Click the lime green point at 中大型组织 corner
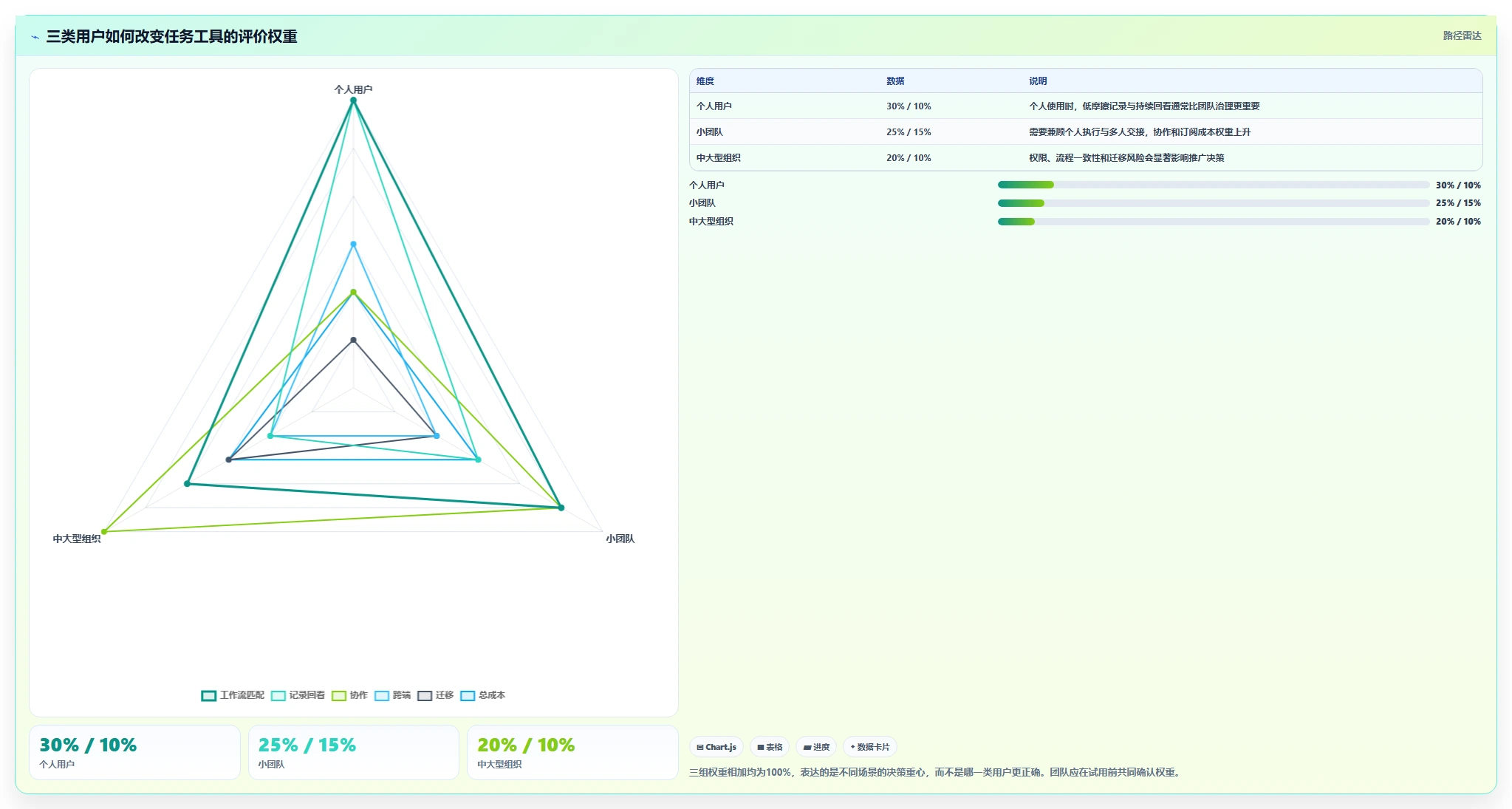This screenshot has width=1512, height=809. [104, 531]
